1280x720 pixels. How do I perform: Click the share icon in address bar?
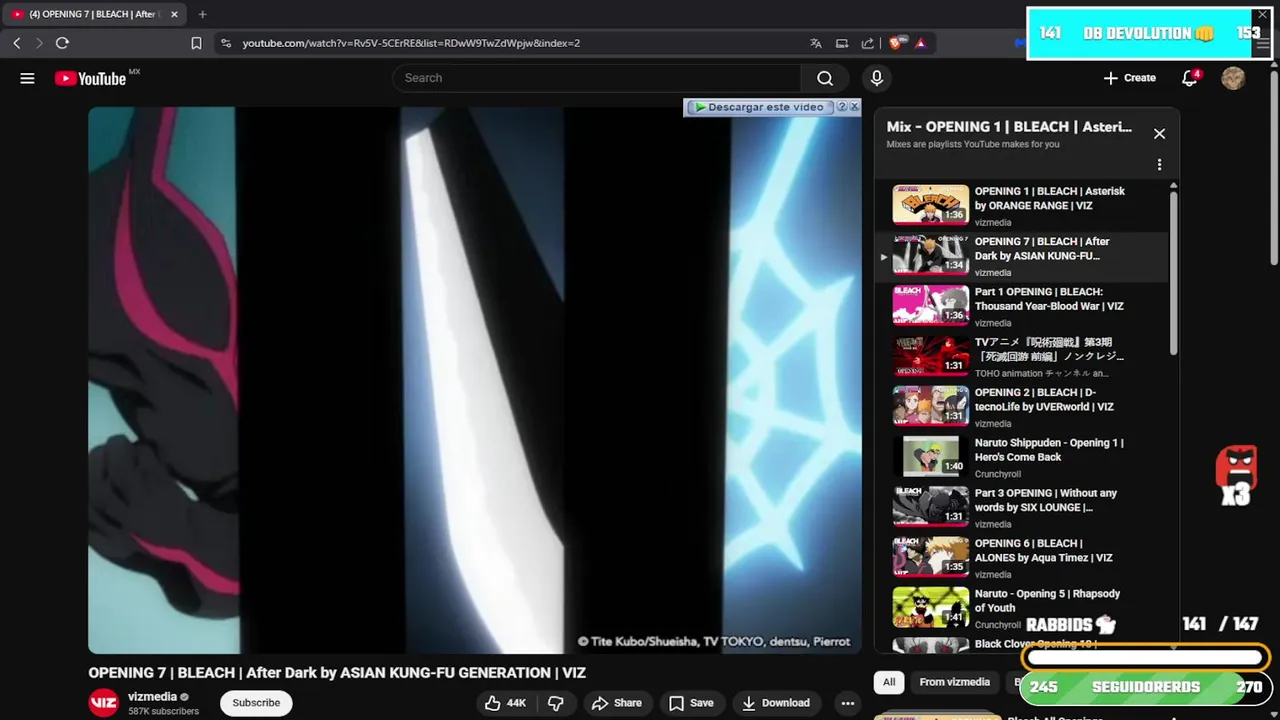coord(868,43)
